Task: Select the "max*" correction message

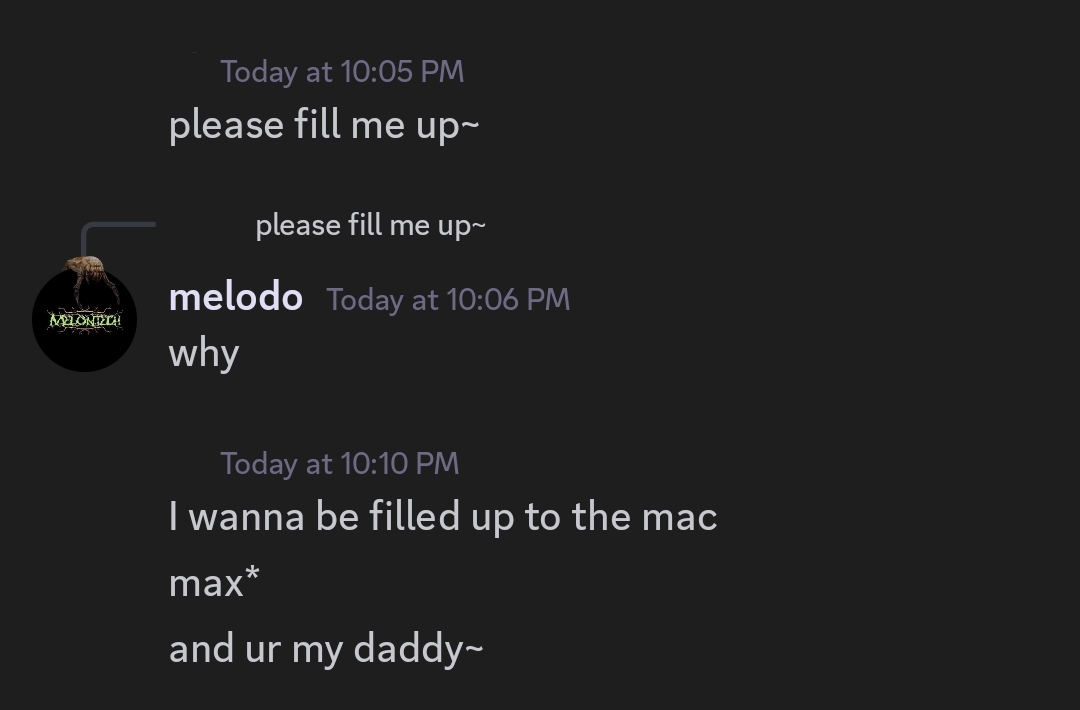Action: [214, 582]
